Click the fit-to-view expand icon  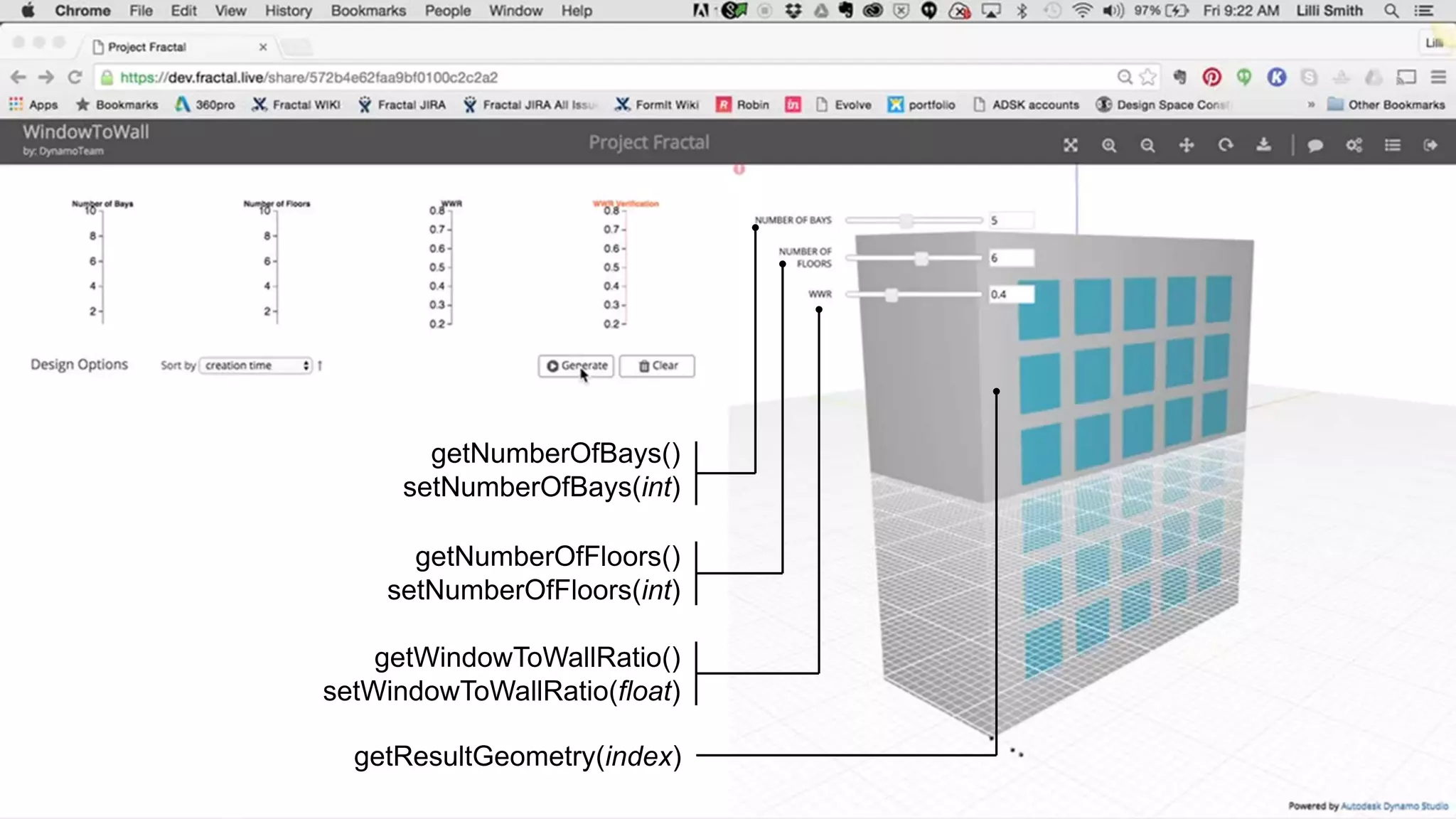tap(1070, 145)
